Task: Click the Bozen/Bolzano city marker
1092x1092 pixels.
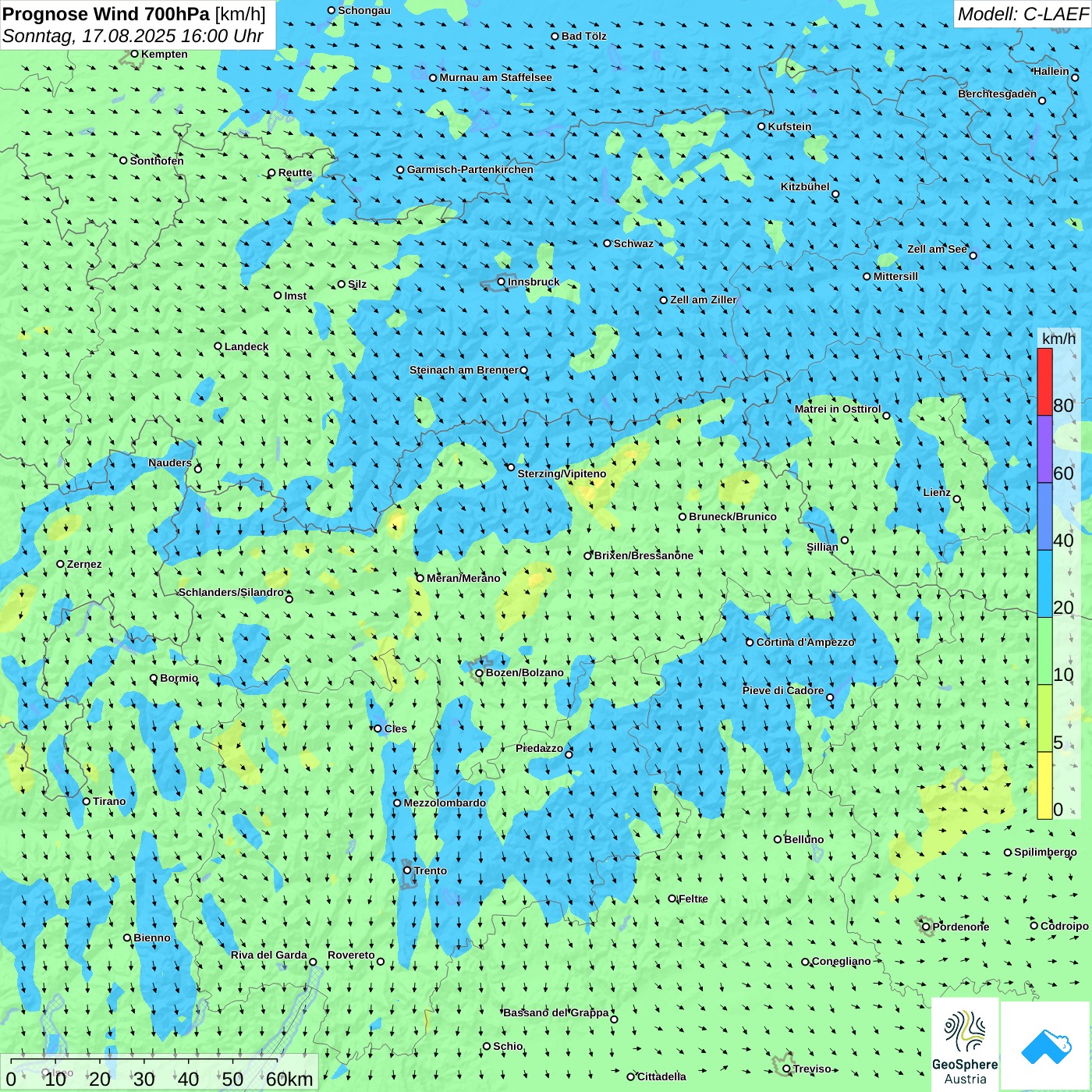Action: (x=480, y=673)
